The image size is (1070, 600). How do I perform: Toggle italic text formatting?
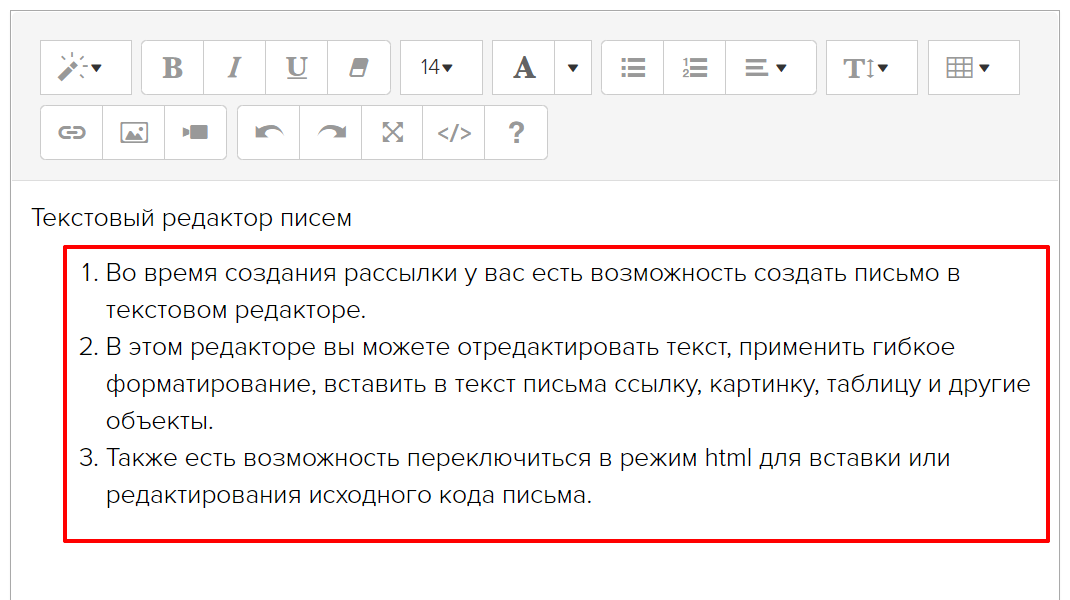234,68
